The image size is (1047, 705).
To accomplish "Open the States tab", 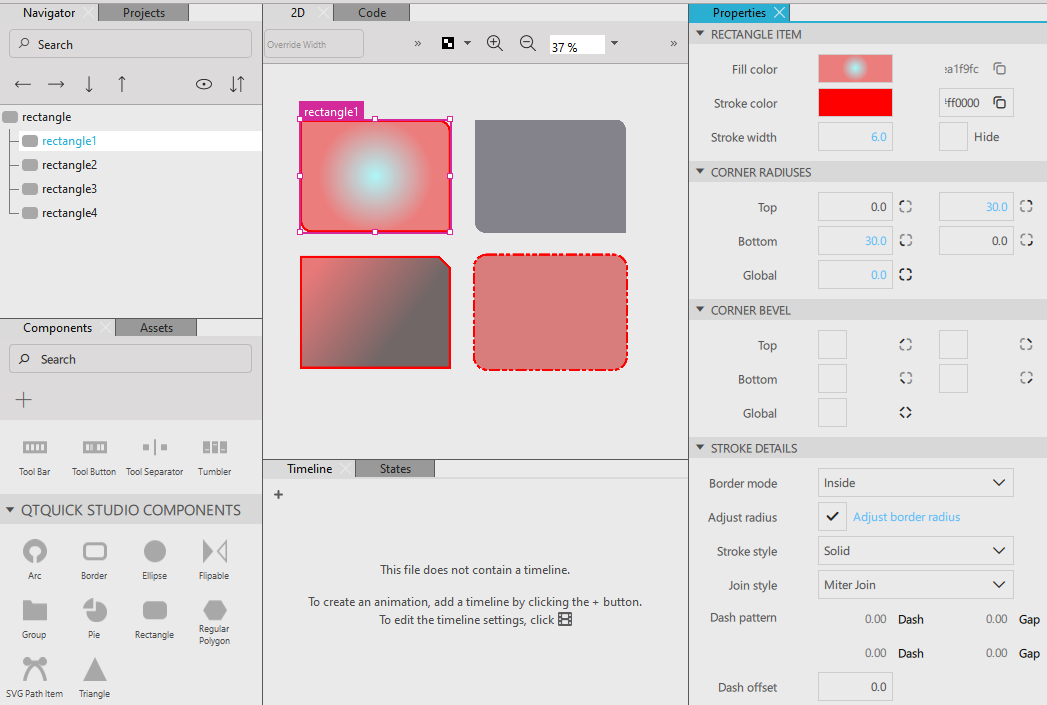I will click(395, 469).
